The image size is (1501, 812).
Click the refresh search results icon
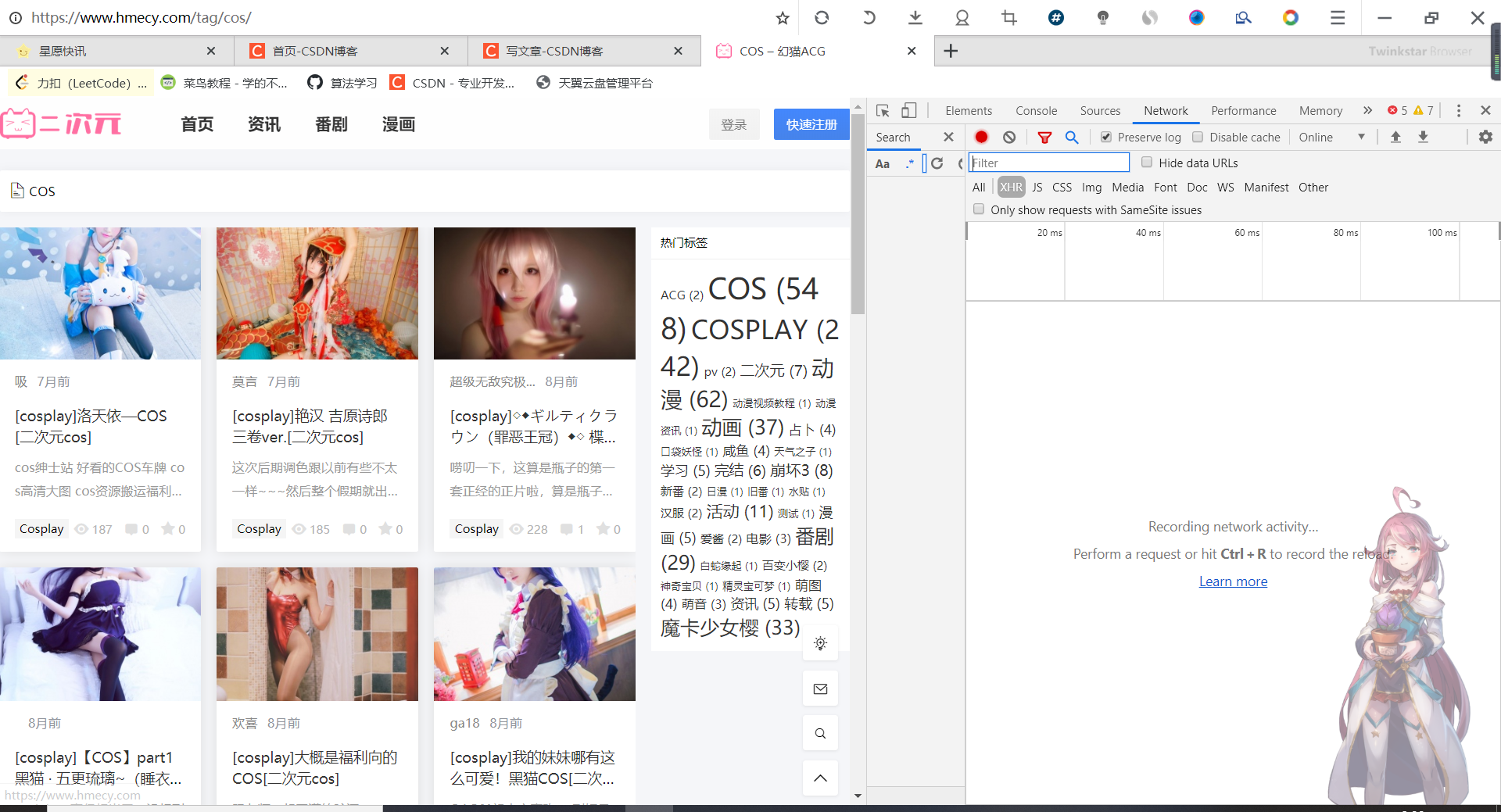pyautogui.click(x=937, y=163)
